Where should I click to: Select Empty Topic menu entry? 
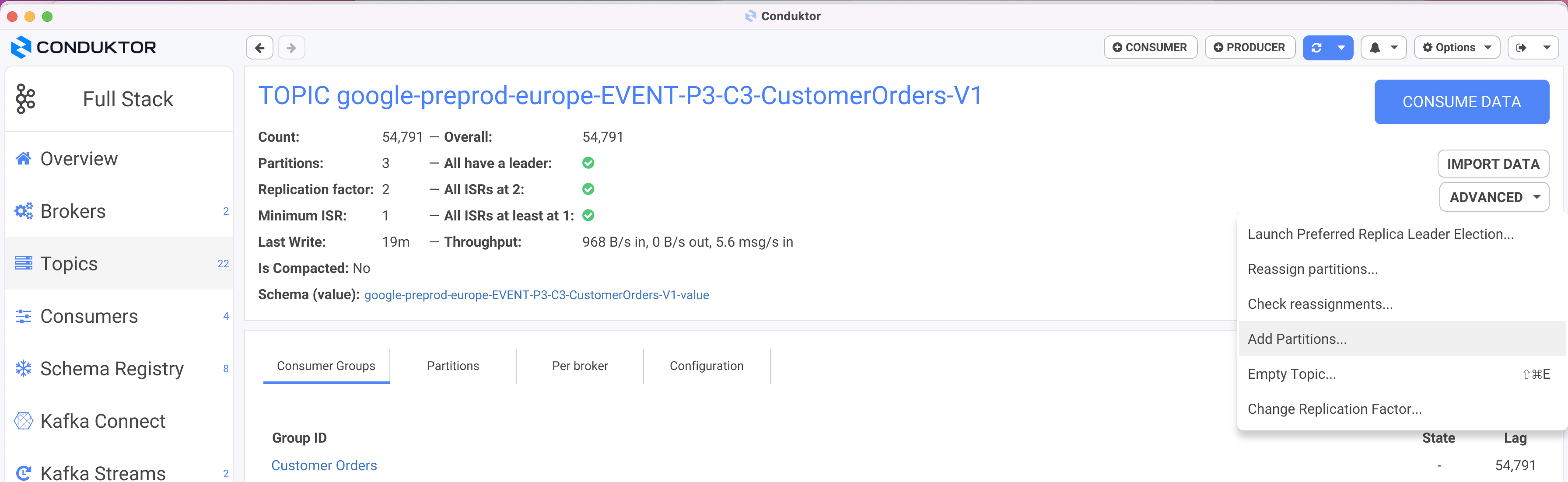pyautogui.click(x=1403, y=374)
